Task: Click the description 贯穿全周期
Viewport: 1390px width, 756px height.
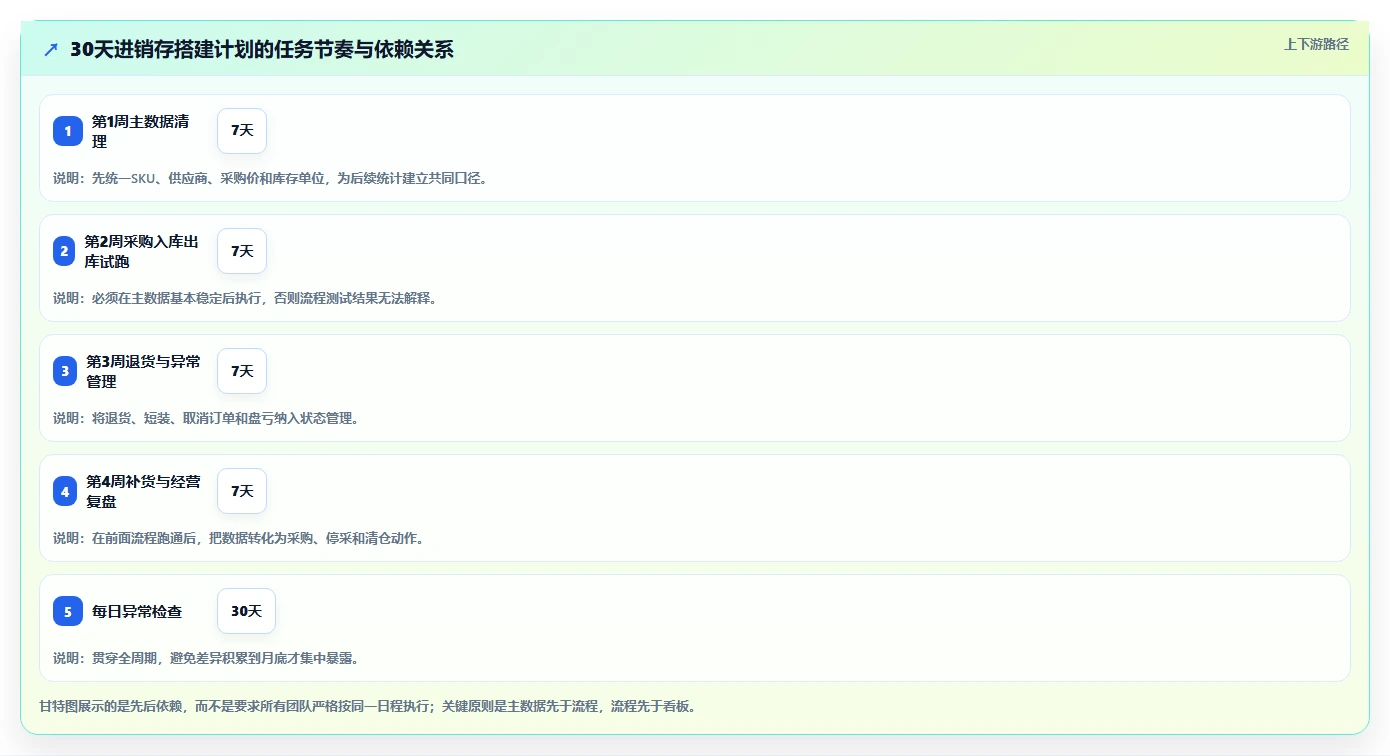Action: 125,658
